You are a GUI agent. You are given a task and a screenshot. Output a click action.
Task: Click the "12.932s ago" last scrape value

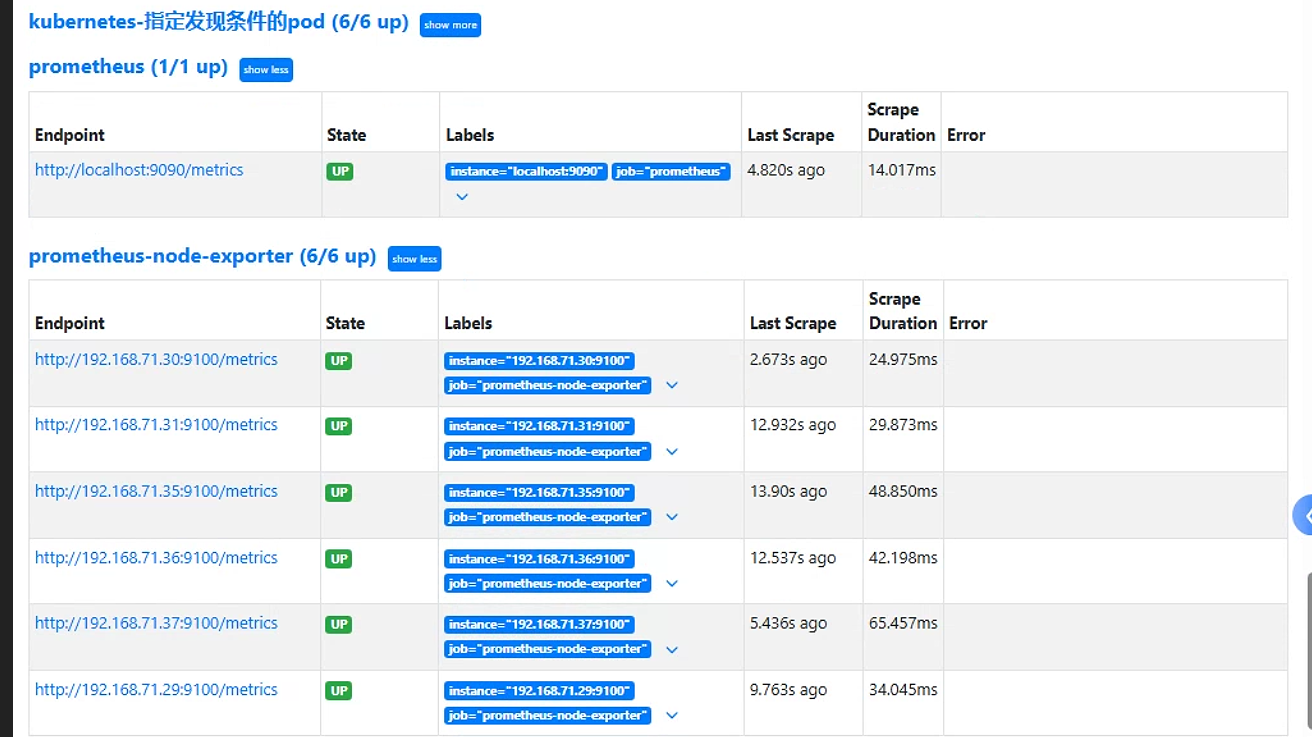(x=793, y=425)
